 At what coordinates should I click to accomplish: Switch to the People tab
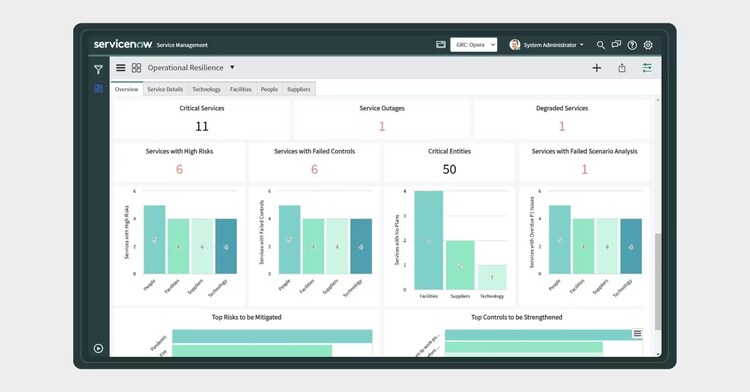[x=269, y=89]
